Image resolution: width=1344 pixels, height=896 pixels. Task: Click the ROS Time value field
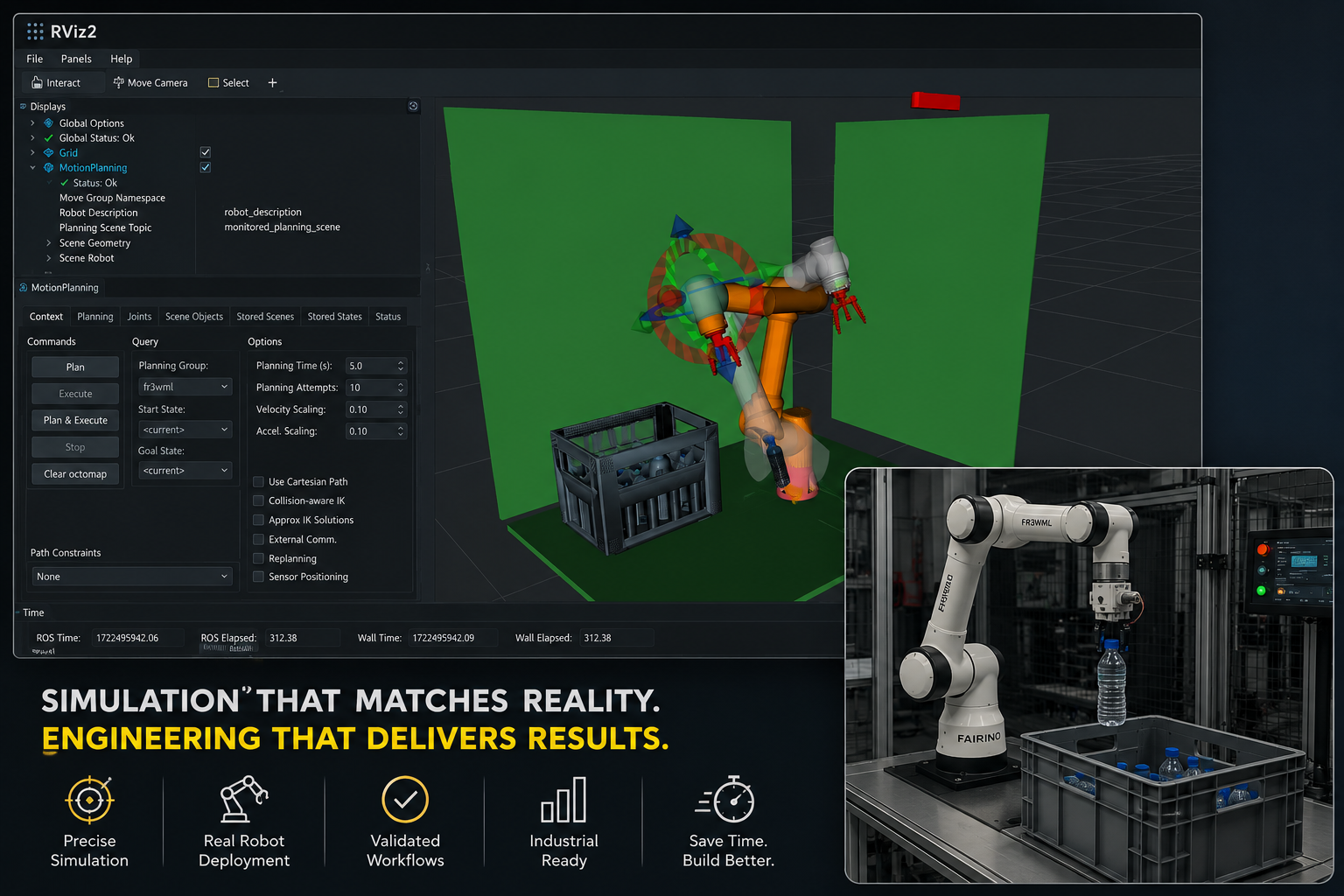[x=138, y=638]
